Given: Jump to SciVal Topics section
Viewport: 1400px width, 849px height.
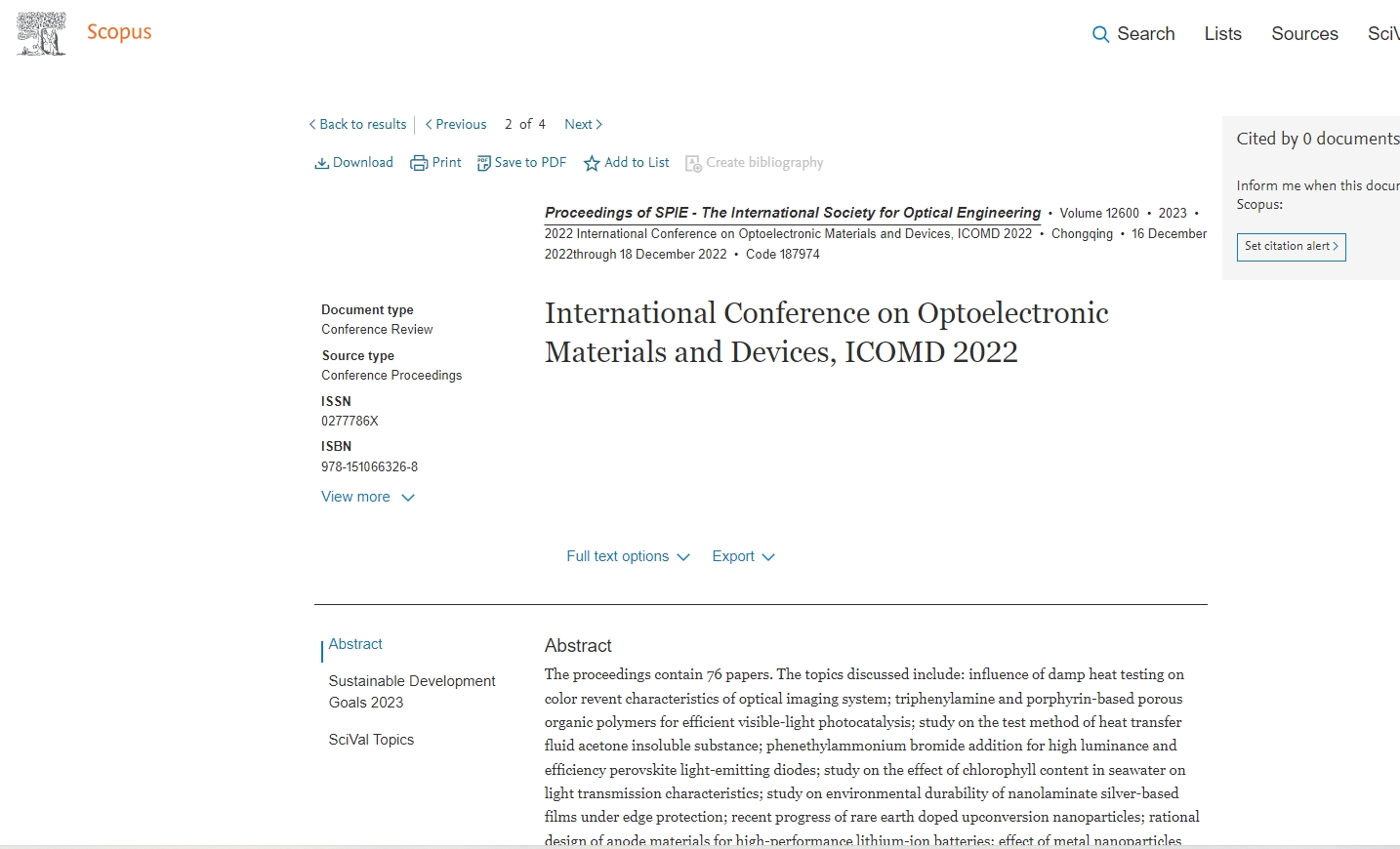Looking at the screenshot, I should [371, 740].
